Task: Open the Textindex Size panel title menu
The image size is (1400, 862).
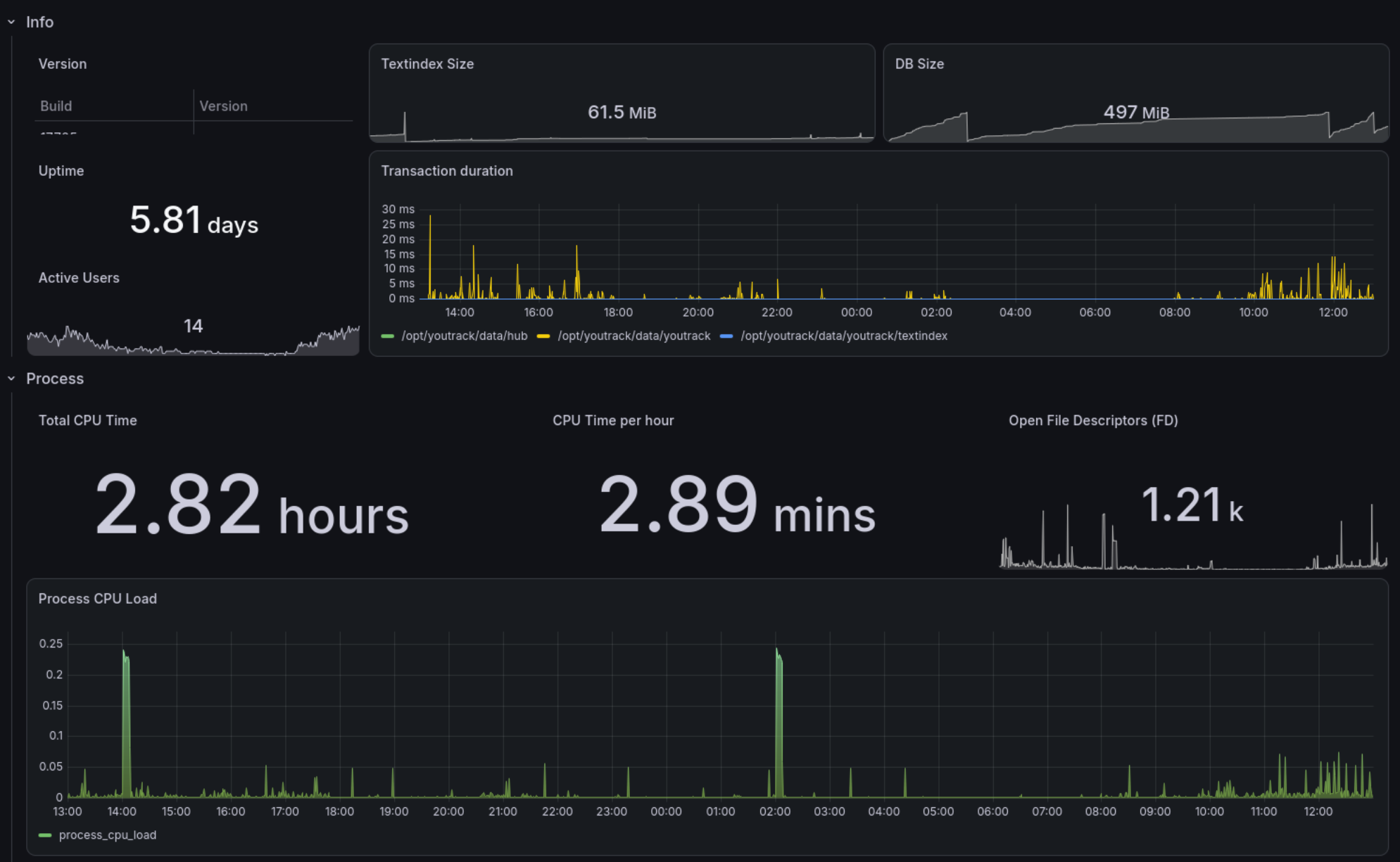Action: click(427, 64)
